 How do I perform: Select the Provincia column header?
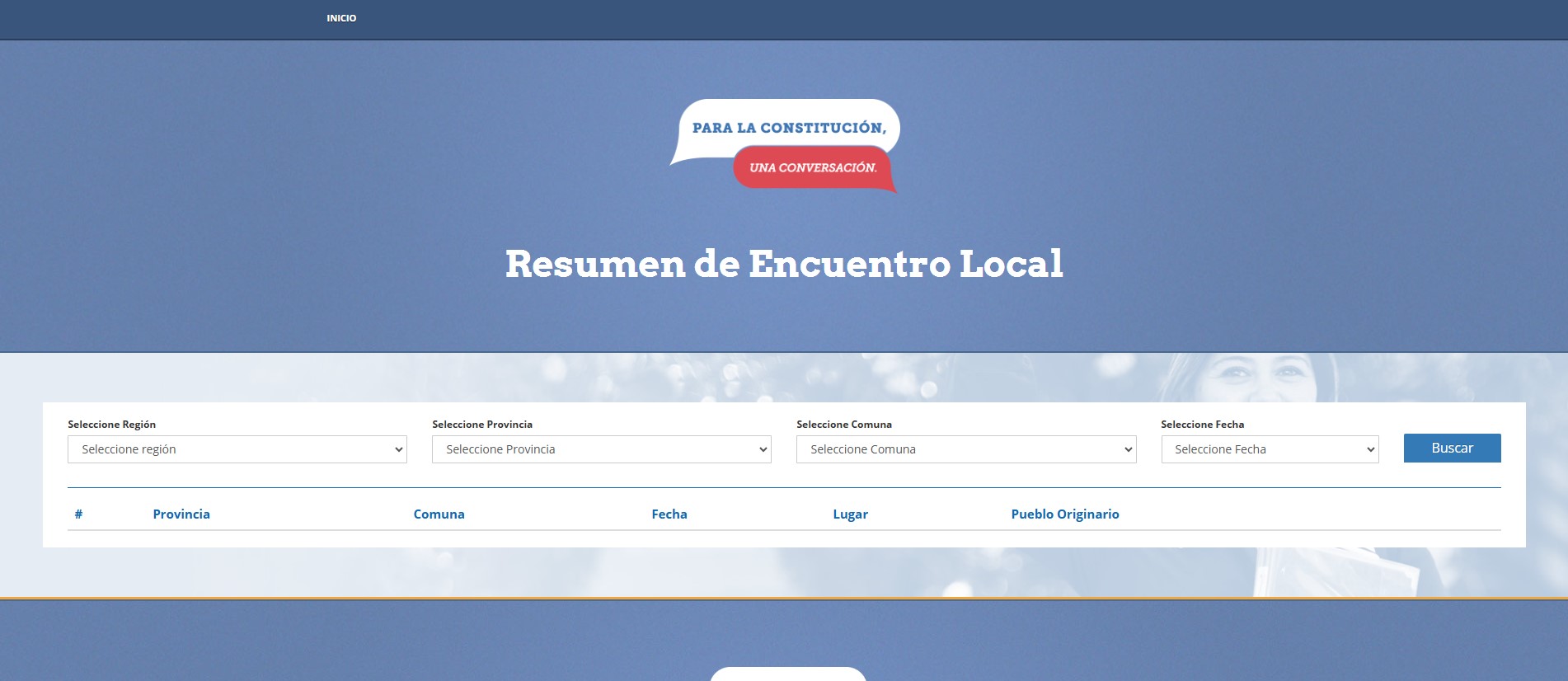point(181,514)
